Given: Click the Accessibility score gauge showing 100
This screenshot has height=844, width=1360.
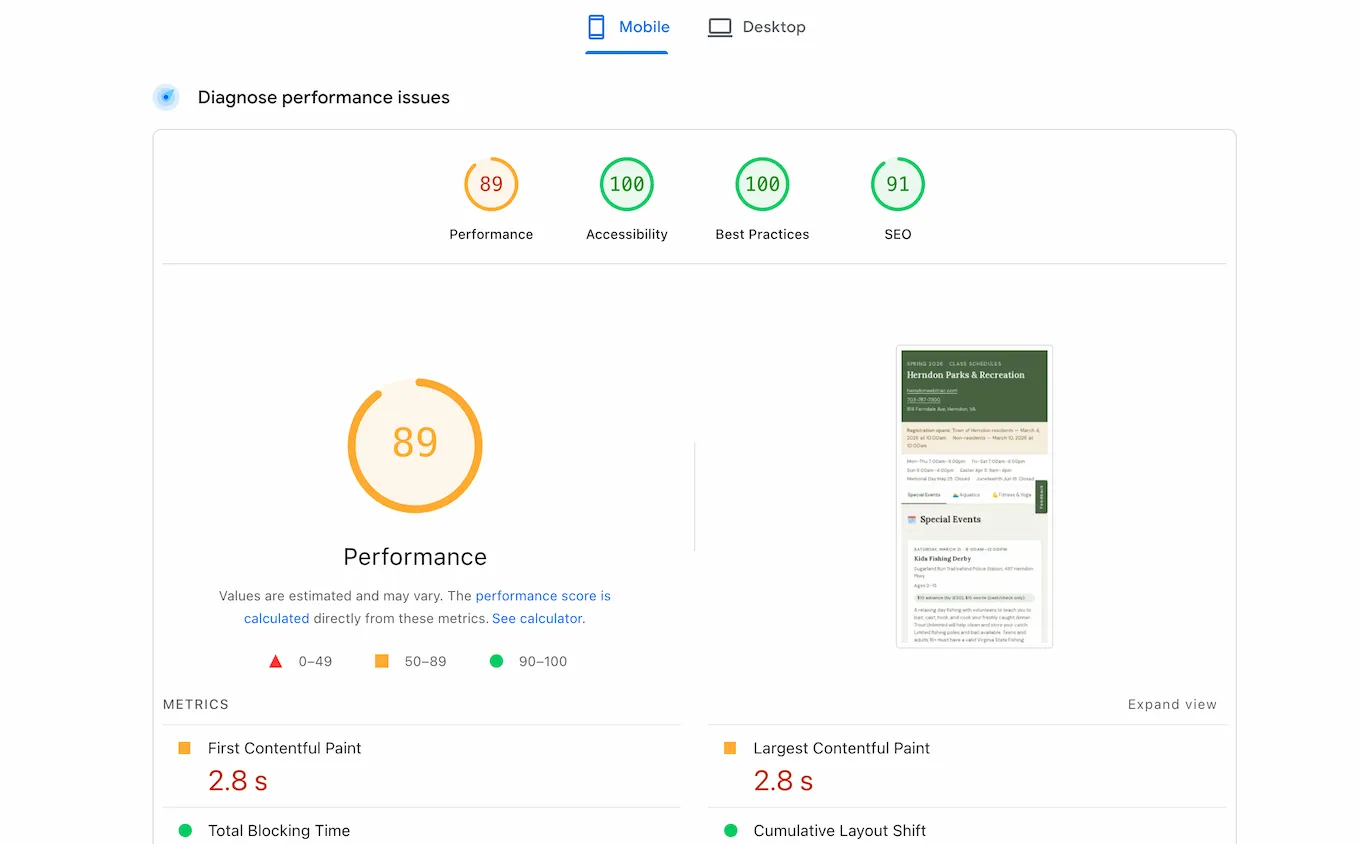Looking at the screenshot, I should (x=626, y=184).
